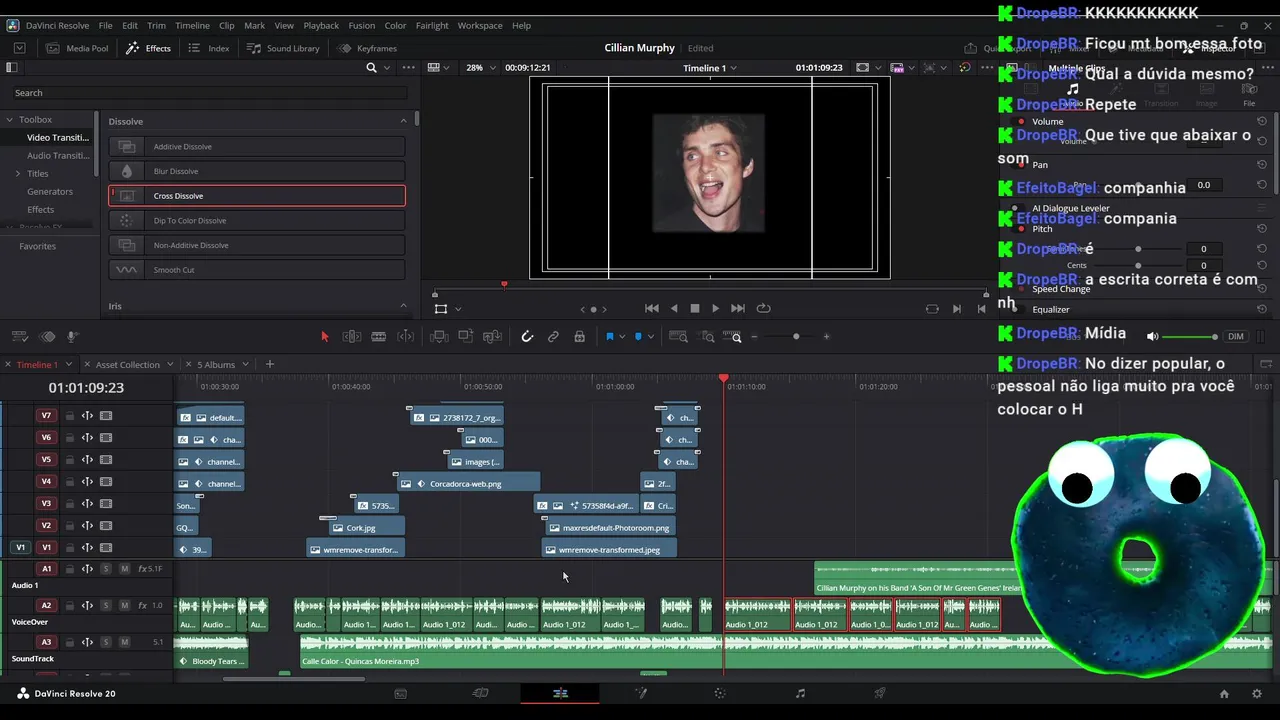Click the Insert Clip edit icon

(x=439, y=337)
